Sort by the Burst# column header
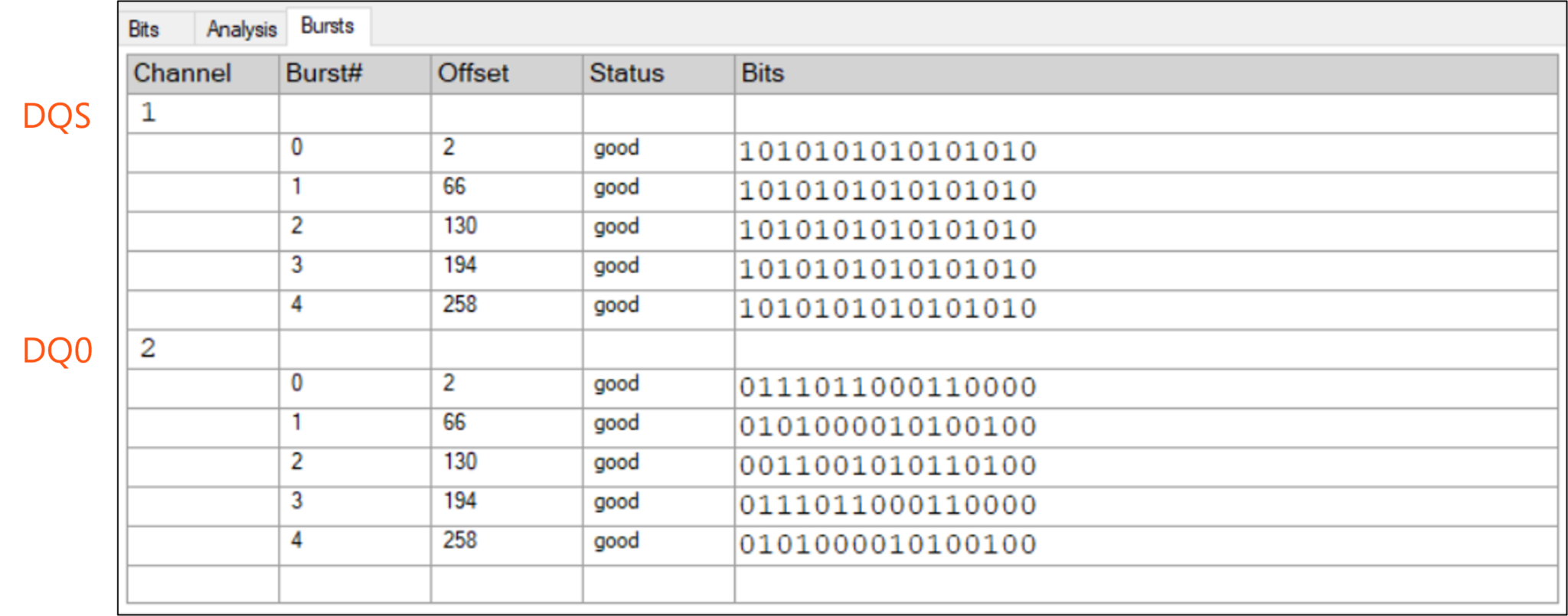The height and width of the screenshot is (616, 1568). (324, 73)
